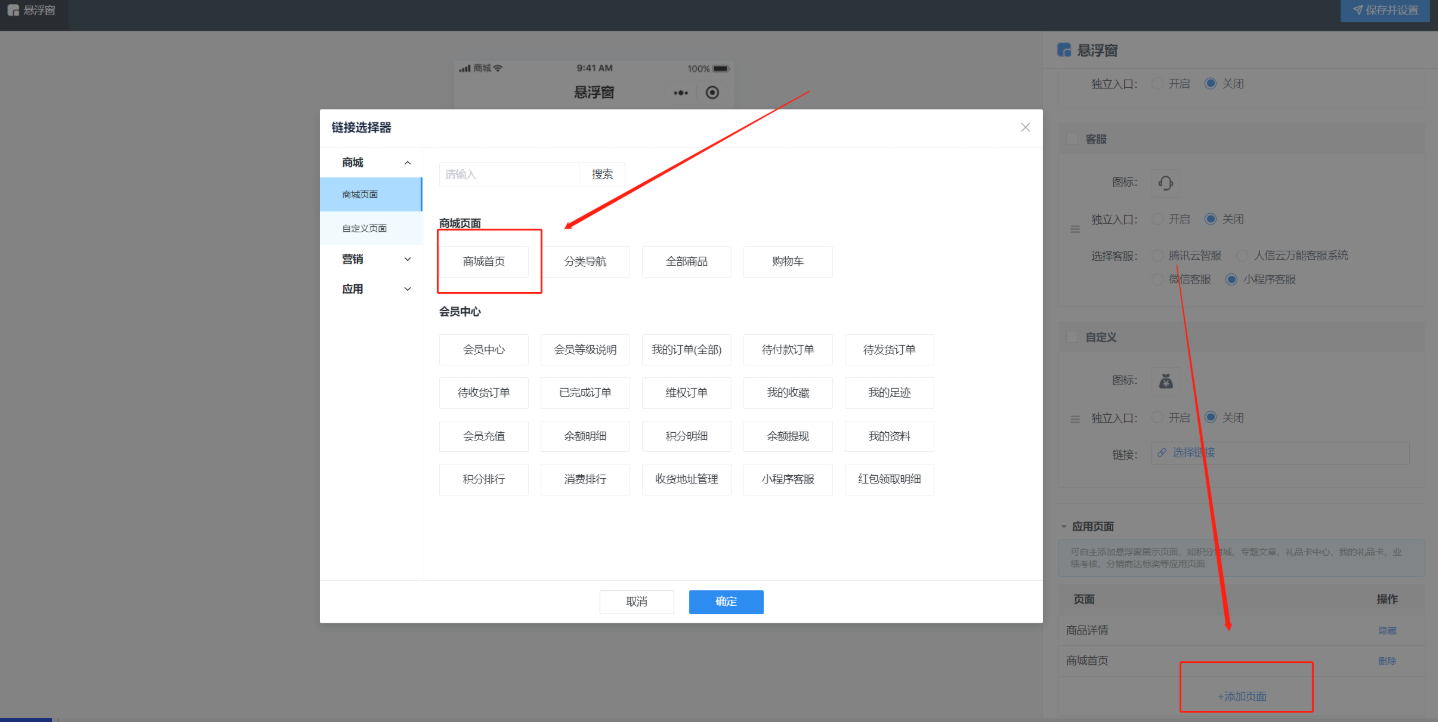The height and width of the screenshot is (722, 1438).
Task: Expand the 应用 menu group
Action: click(x=407, y=289)
